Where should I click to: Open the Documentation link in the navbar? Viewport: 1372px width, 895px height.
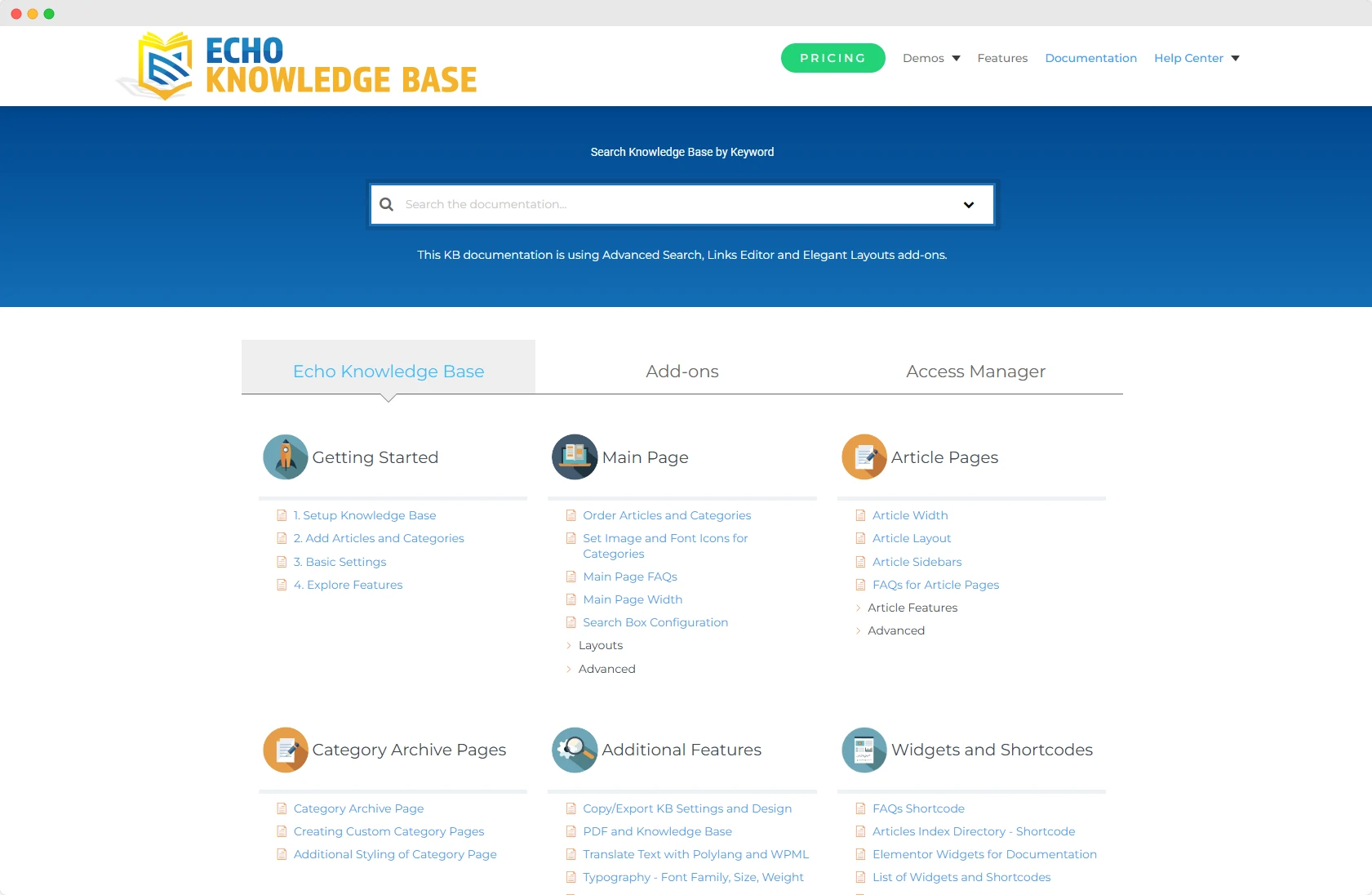tap(1091, 57)
